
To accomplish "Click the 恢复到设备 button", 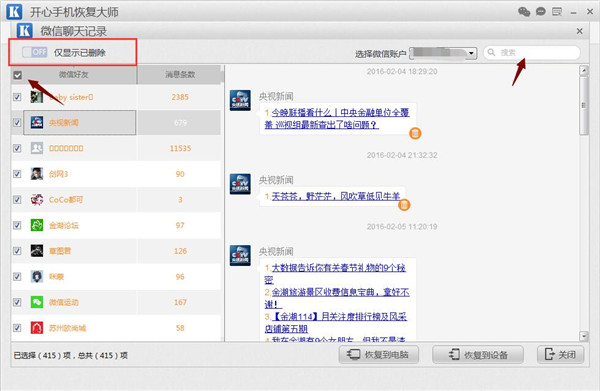I will 478,355.
